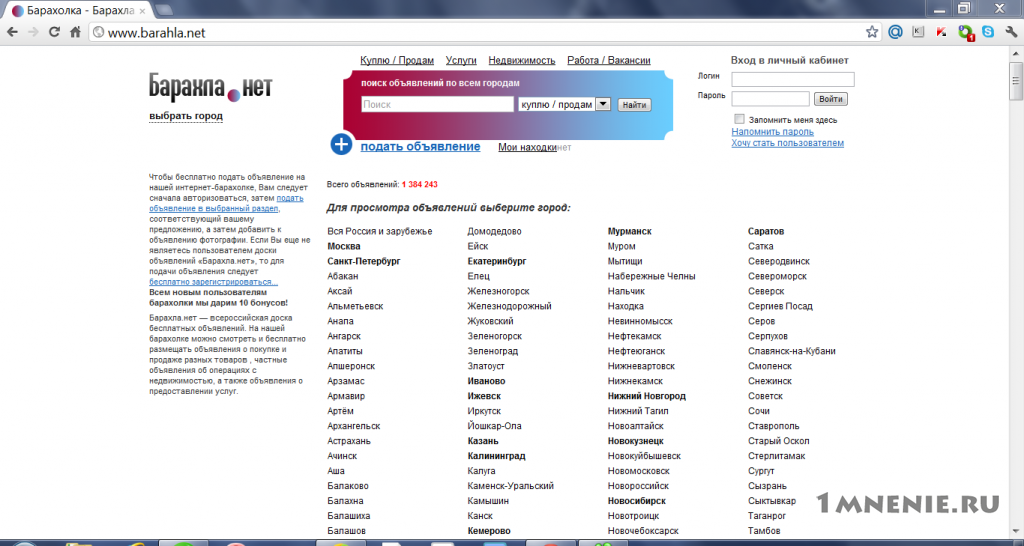Select city 'Каменск-Уральский'

point(511,486)
